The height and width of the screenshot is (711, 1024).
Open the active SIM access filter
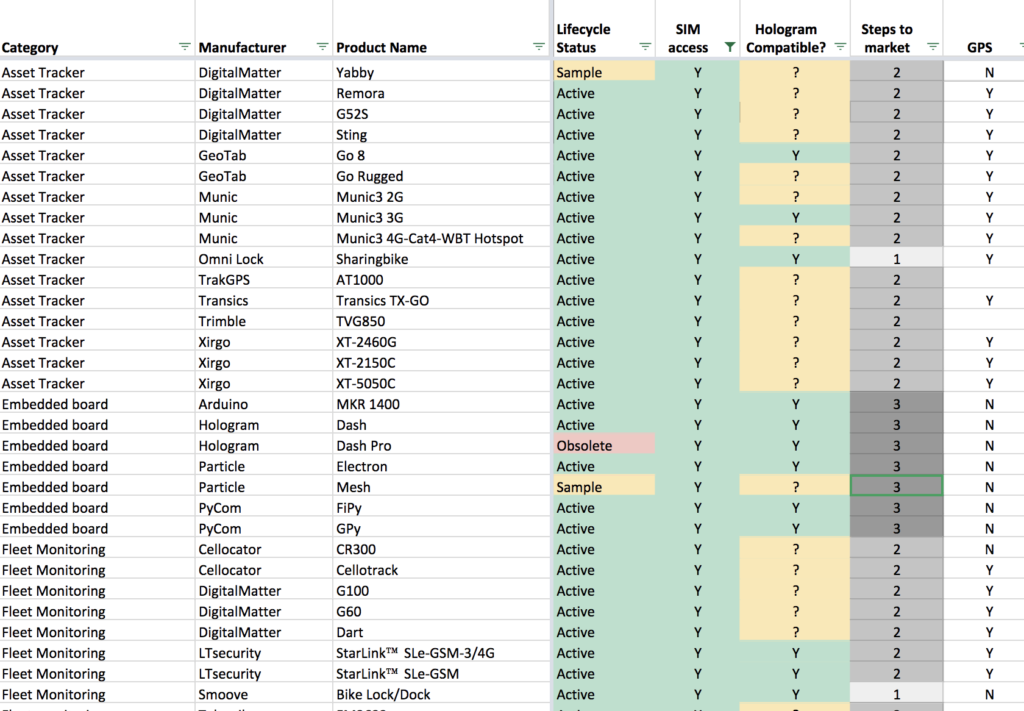click(730, 47)
